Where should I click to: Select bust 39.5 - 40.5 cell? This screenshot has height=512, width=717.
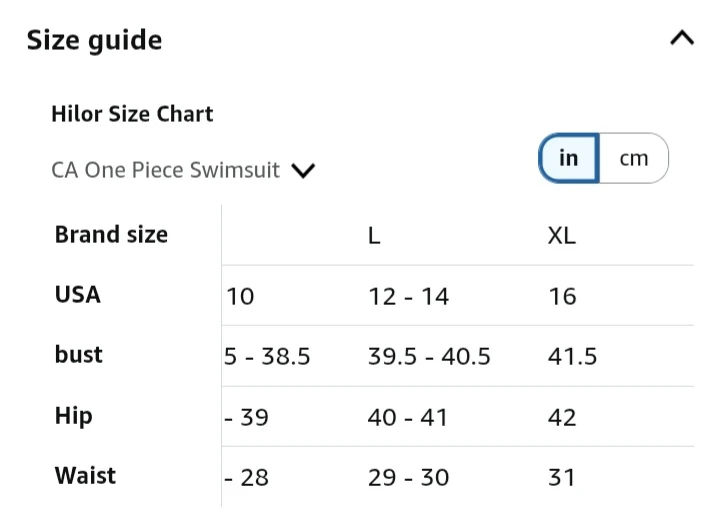pos(429,356)
